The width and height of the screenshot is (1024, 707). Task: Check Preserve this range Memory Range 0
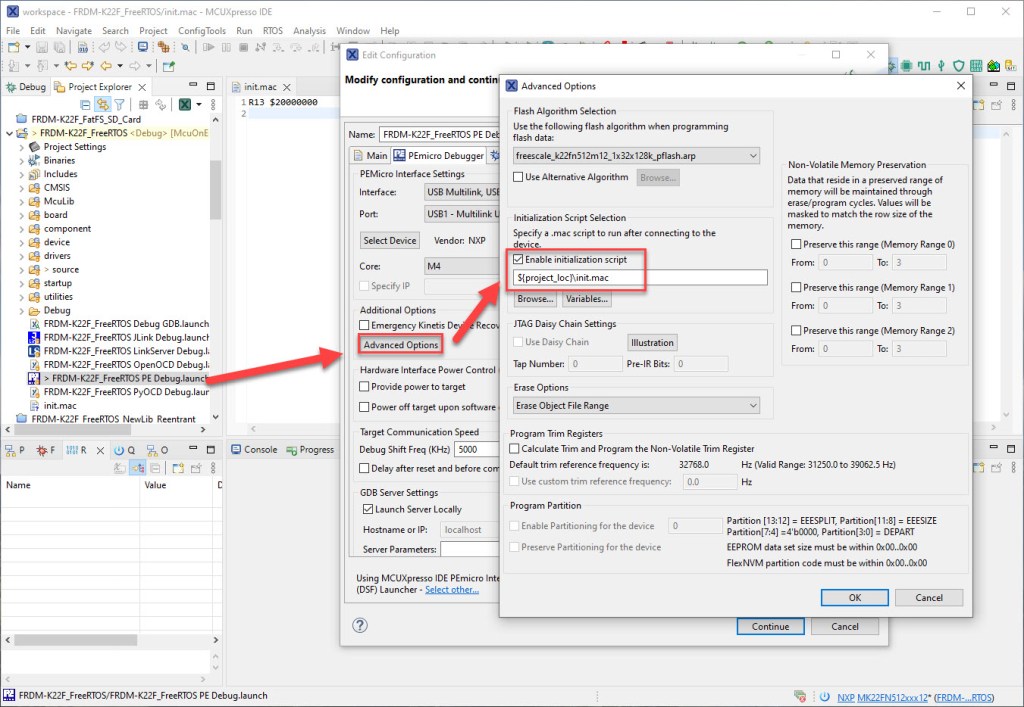coord(794,245)
